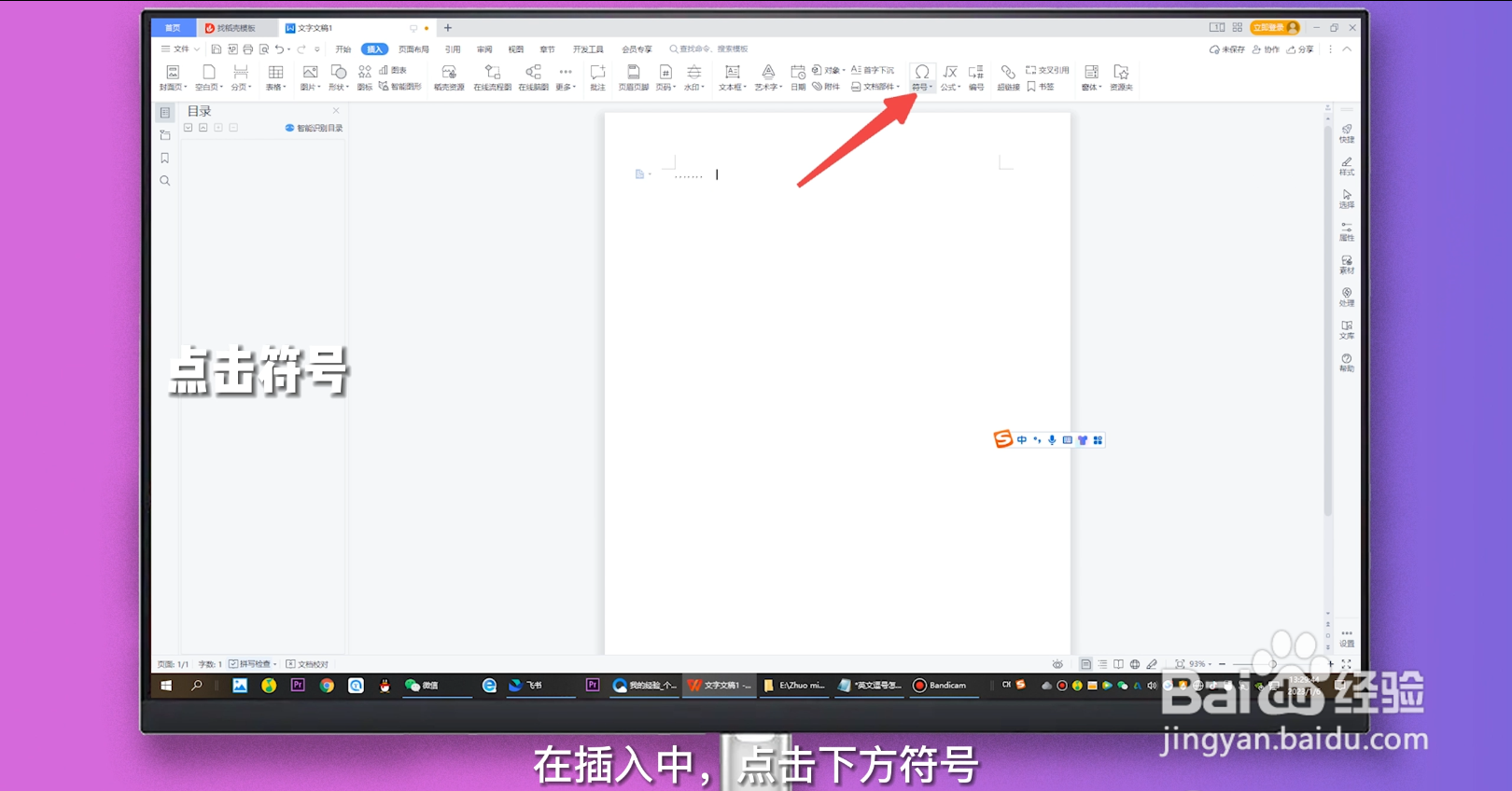Open the Windows Start menu
The width and height of the screenshot is (1512, 791).
coord(166,686)
